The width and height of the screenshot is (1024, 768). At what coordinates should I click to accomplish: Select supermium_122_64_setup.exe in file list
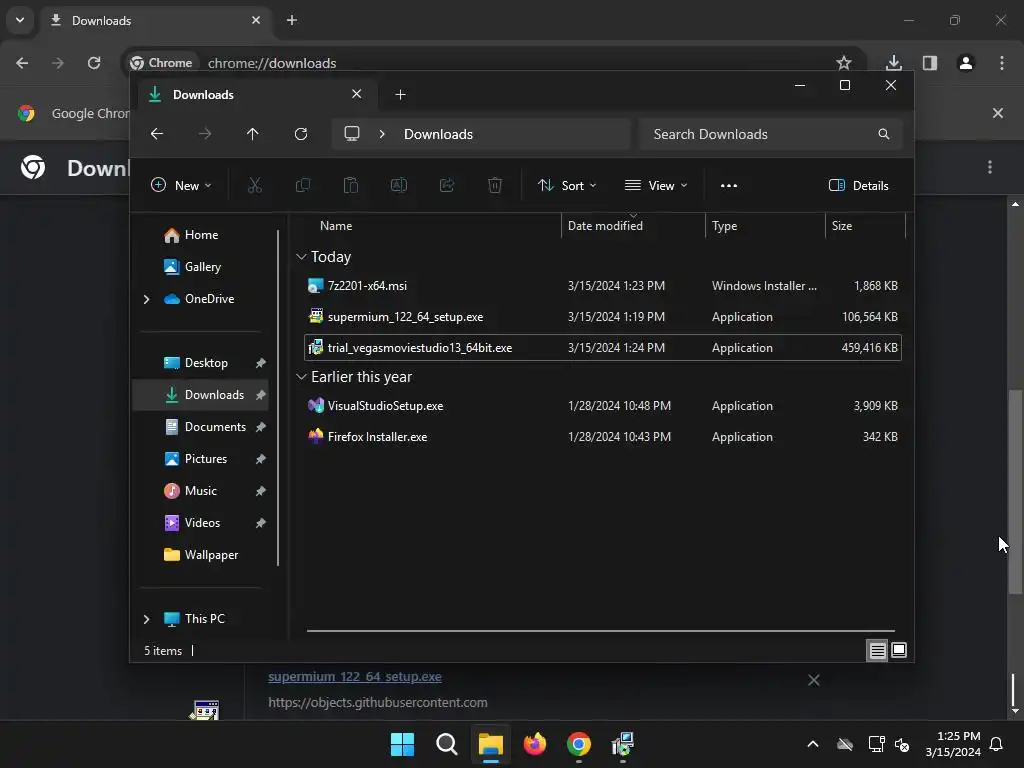click(603, 317)
